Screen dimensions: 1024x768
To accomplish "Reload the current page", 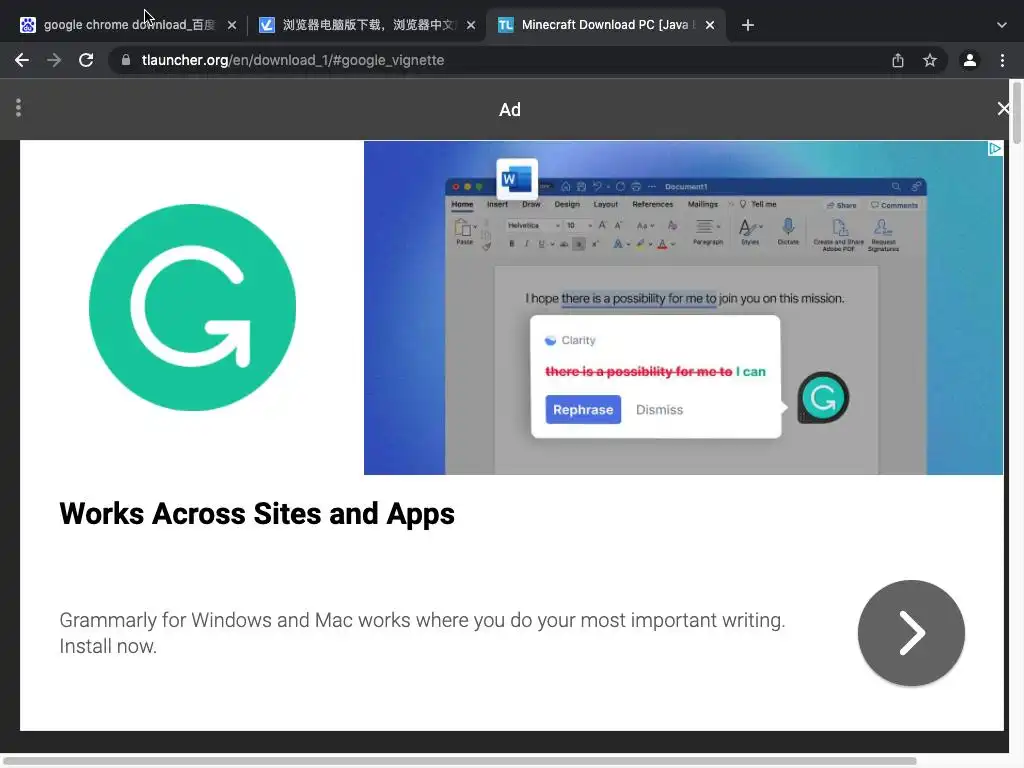I will (86, 60).
